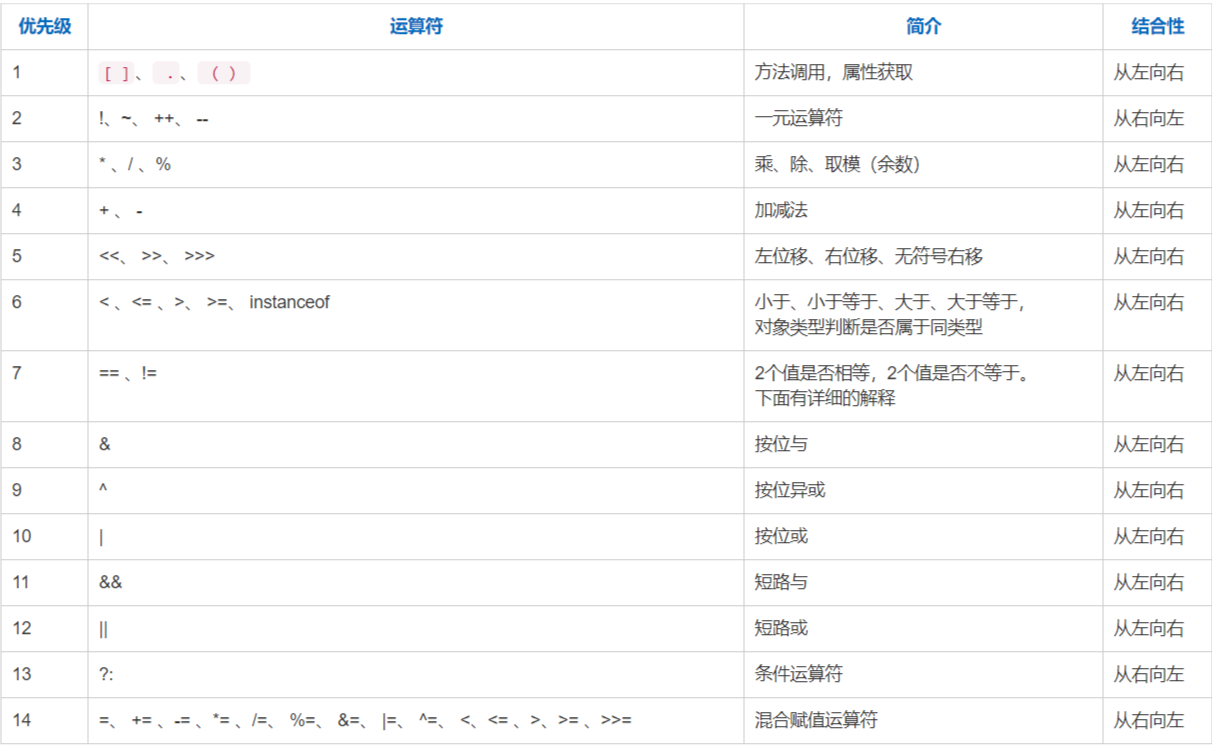Image resolution: width=1212 pixels, height=747 pixels.
Task: Click "从右向左" in the assignment operator row
Action: (1149, 721)
